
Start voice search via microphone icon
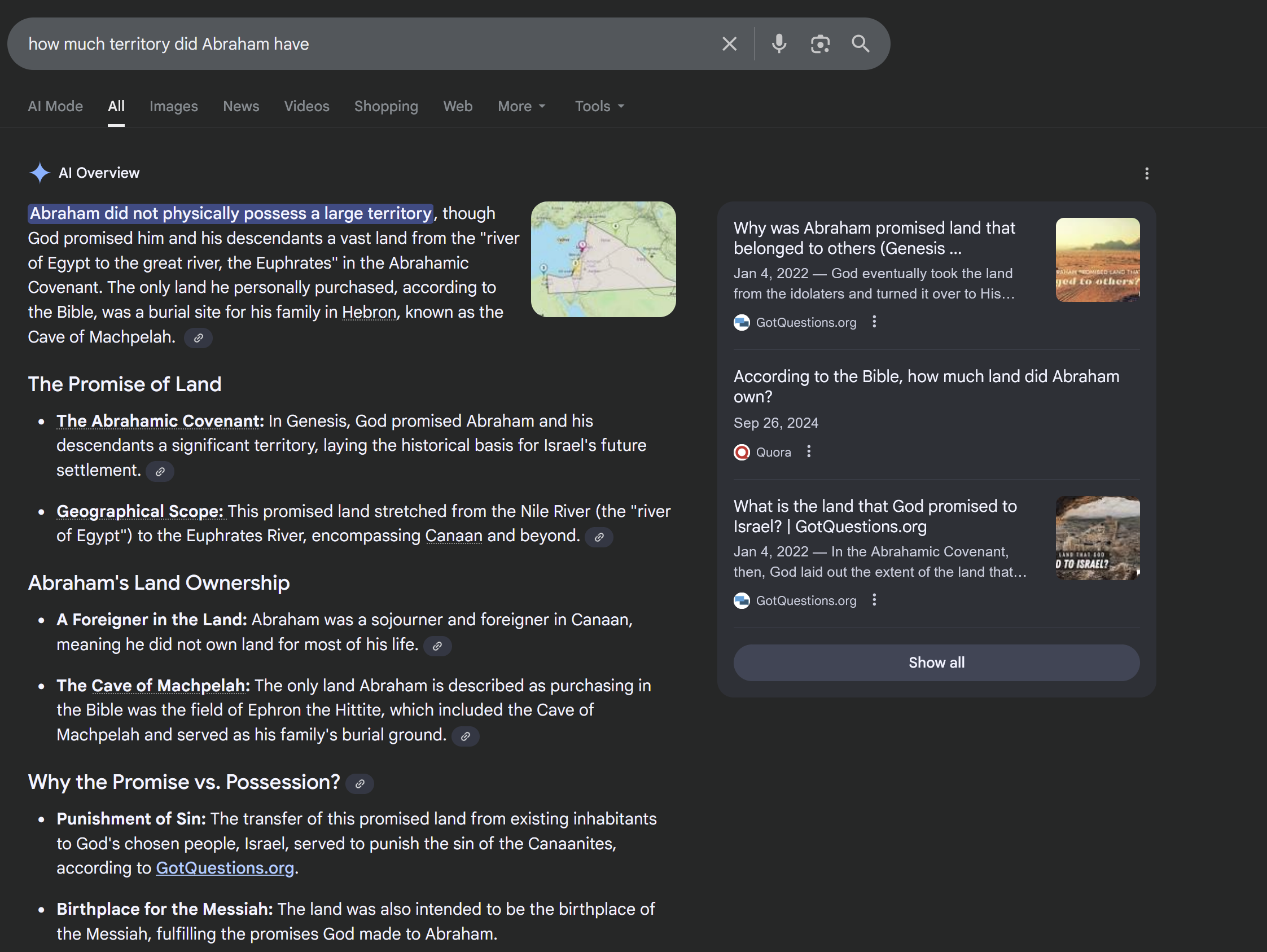tap(778, 44)
